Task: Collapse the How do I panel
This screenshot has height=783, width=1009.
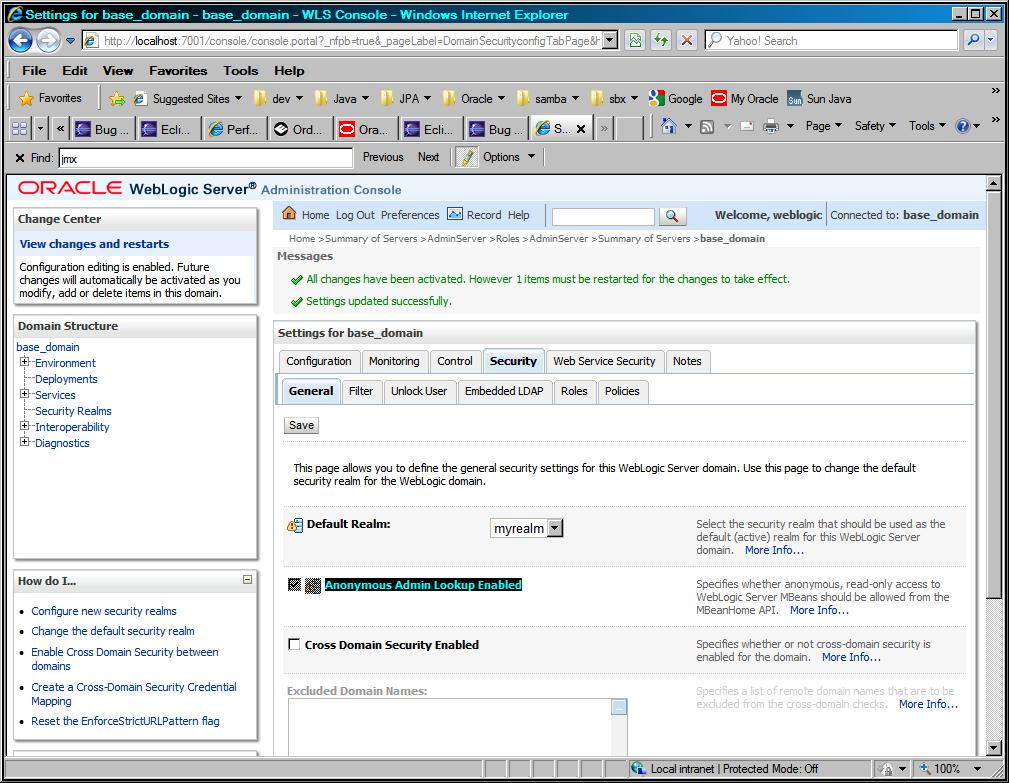Action: click(x=247, y=580)
